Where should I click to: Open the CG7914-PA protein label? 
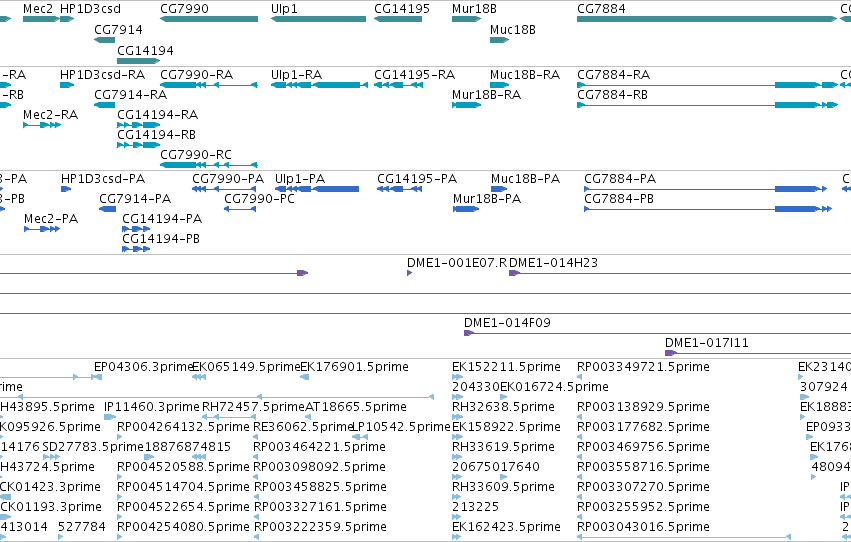click(x=135, y=199)
